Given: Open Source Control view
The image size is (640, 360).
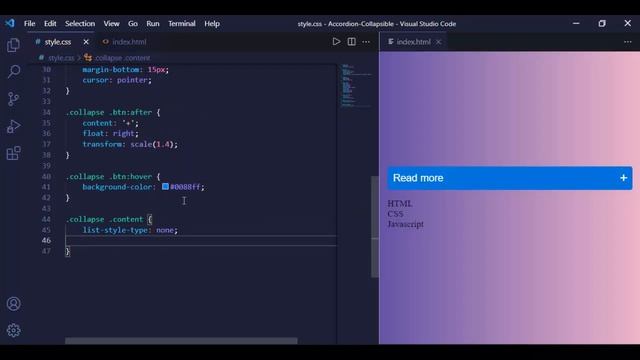Looking at the screenshot, I should point(13,99).
